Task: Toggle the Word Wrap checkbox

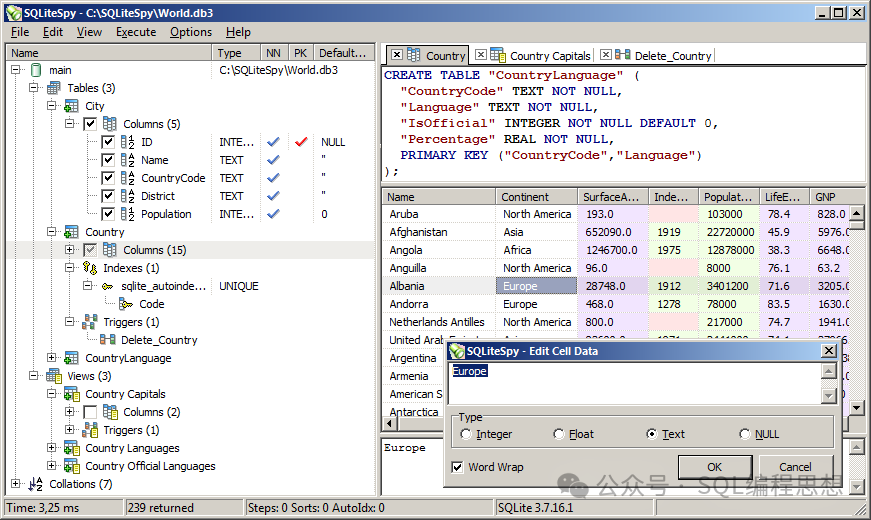Action: click(457, 467)
